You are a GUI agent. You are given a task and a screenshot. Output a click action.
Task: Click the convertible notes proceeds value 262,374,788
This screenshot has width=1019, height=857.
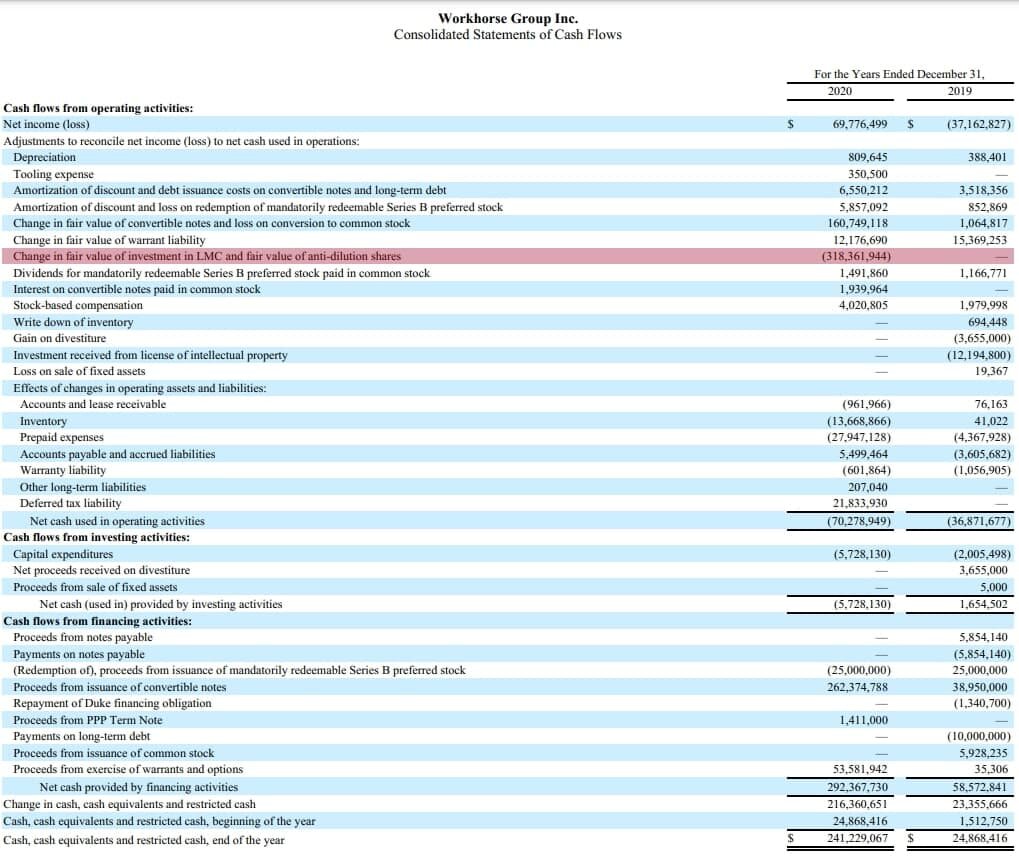(x=857, y=687)
